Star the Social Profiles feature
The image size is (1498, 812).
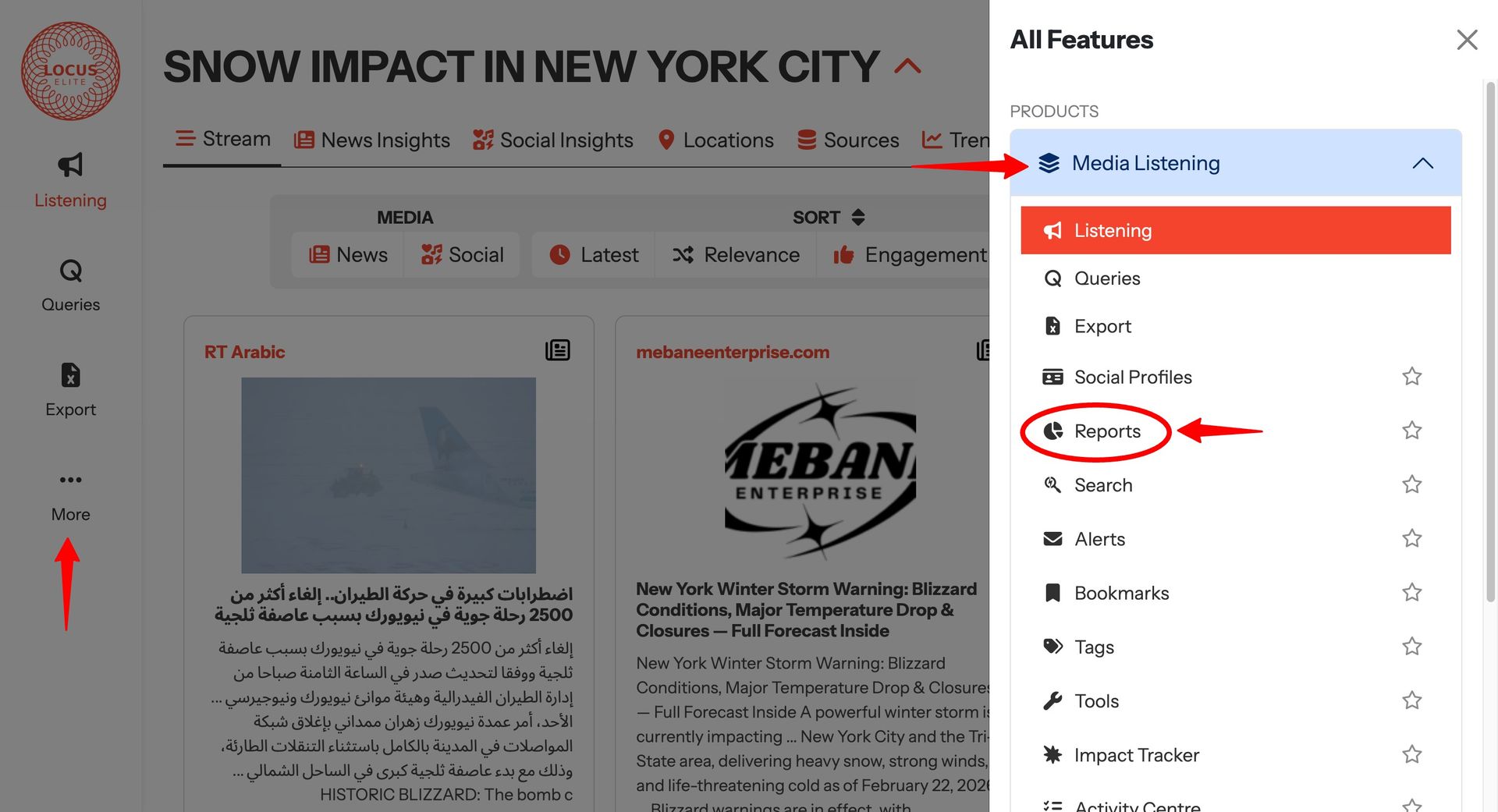point(1411,377)
